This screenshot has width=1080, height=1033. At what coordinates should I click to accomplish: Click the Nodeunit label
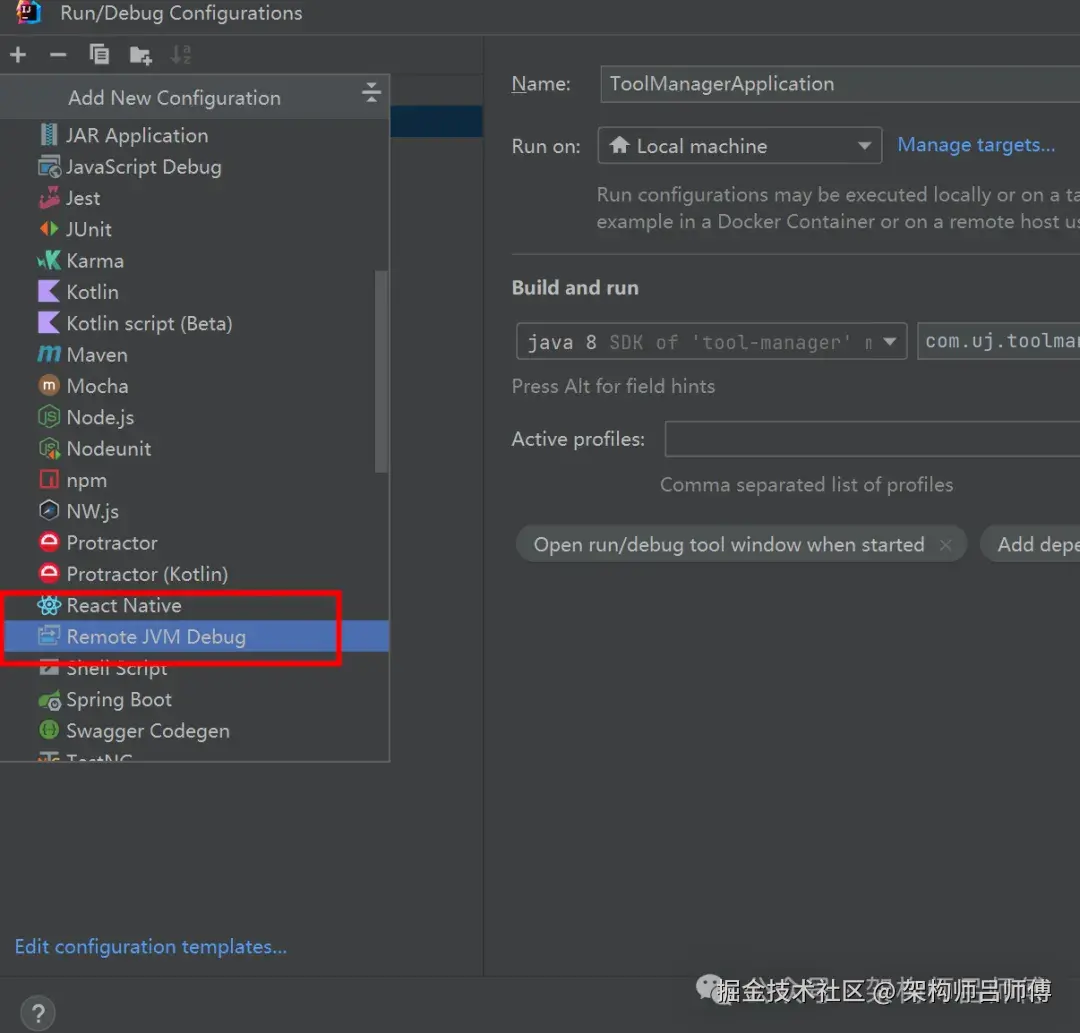pos(109,449)
